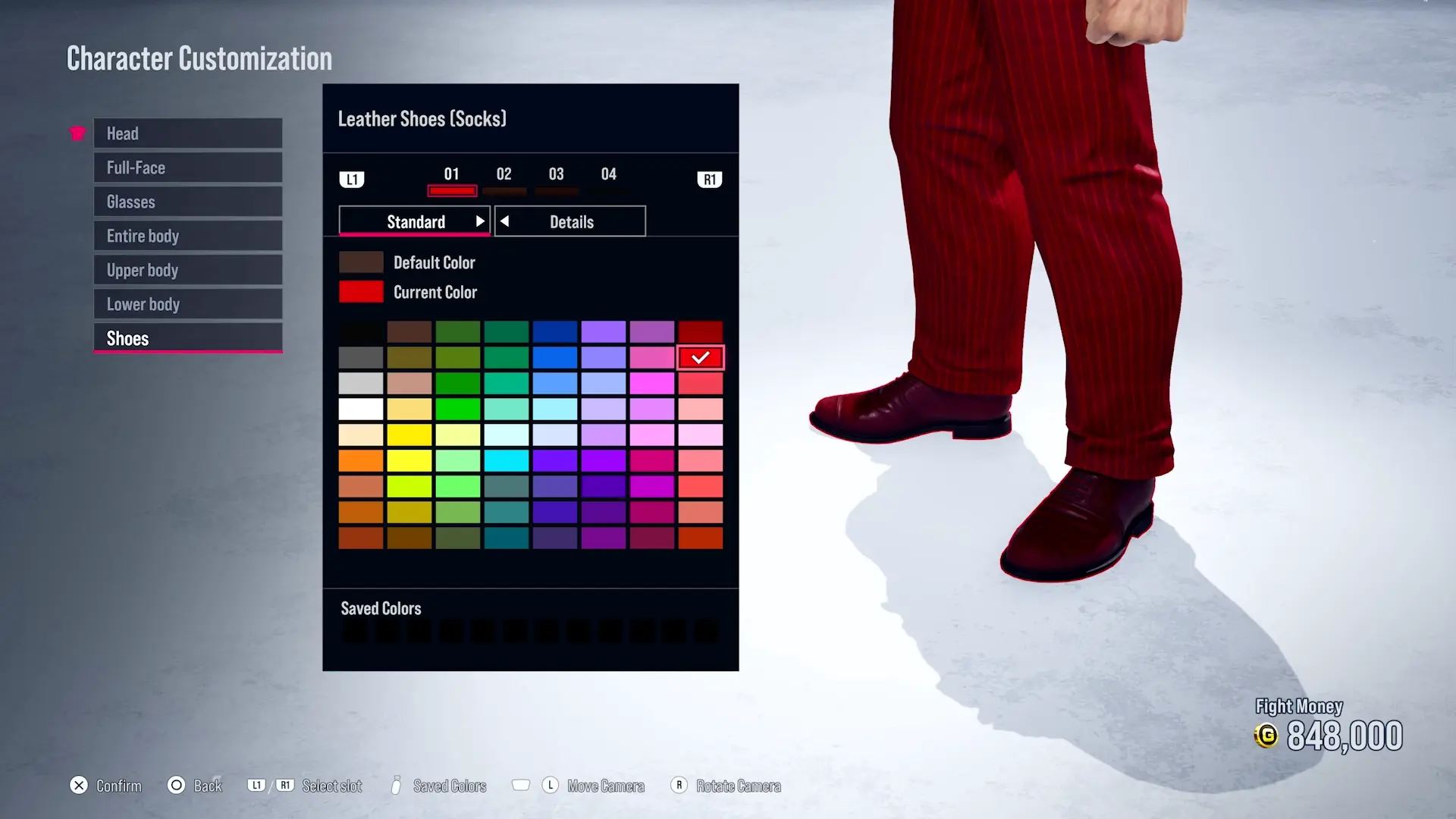Click the left arrow on Details
This screenshot has height=819, width=1456.
505,221
